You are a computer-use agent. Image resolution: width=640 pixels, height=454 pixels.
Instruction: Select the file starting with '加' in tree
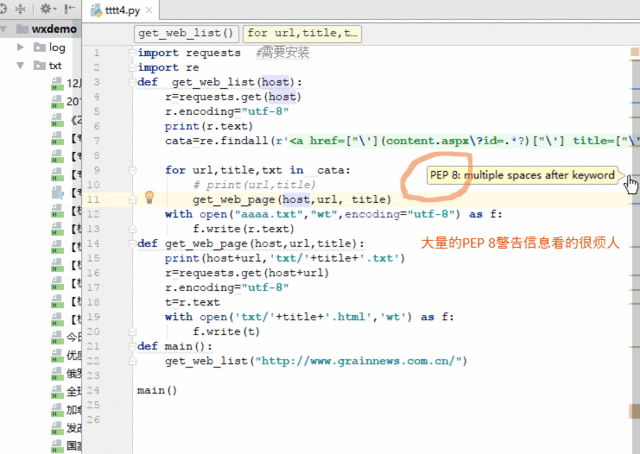click(x=74, y=409)
